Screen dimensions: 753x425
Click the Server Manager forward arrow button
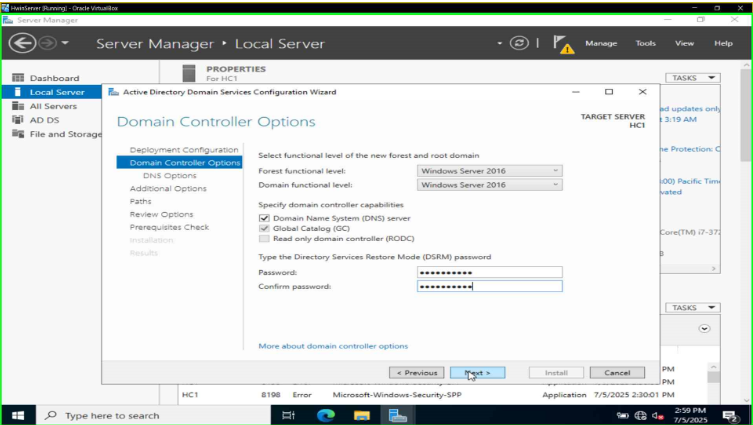(47, 43)
